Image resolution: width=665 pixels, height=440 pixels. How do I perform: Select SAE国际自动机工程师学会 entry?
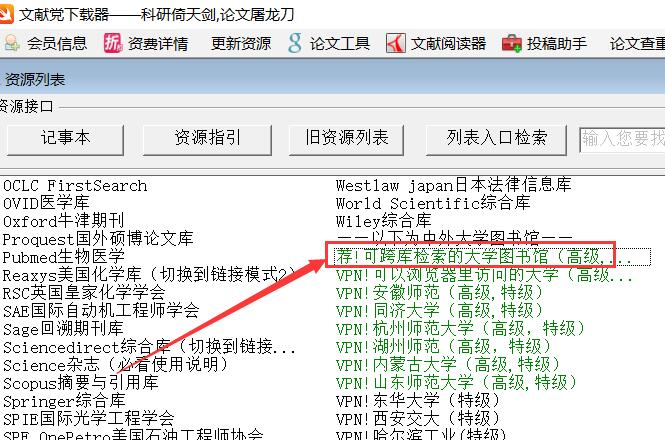coord(101,311)
